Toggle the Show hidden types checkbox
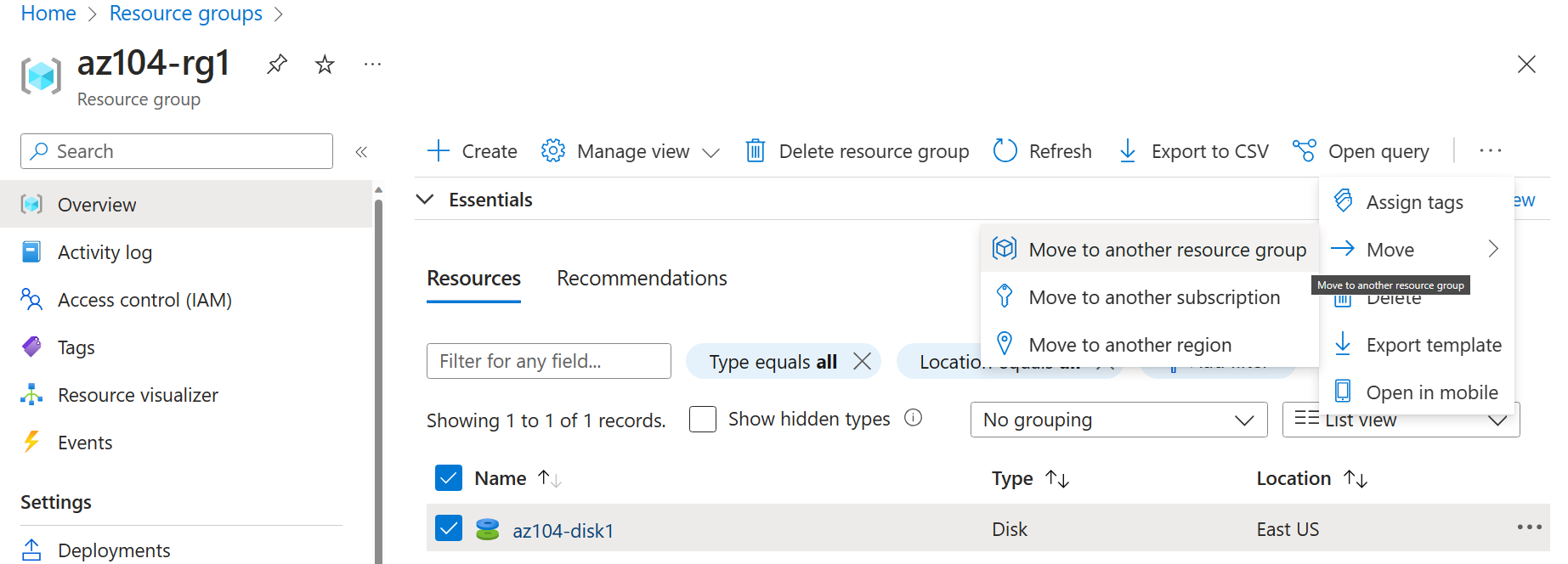 tap(703, 420)
